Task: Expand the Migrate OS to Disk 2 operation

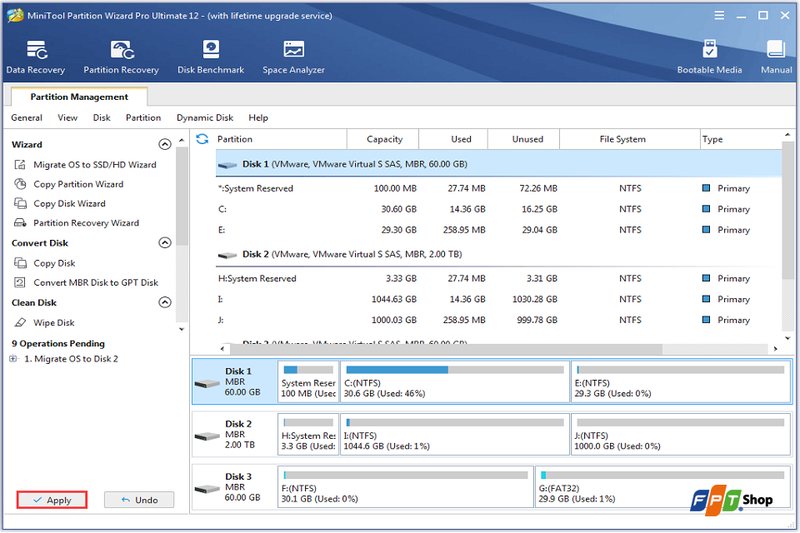Action: (13, 359)
